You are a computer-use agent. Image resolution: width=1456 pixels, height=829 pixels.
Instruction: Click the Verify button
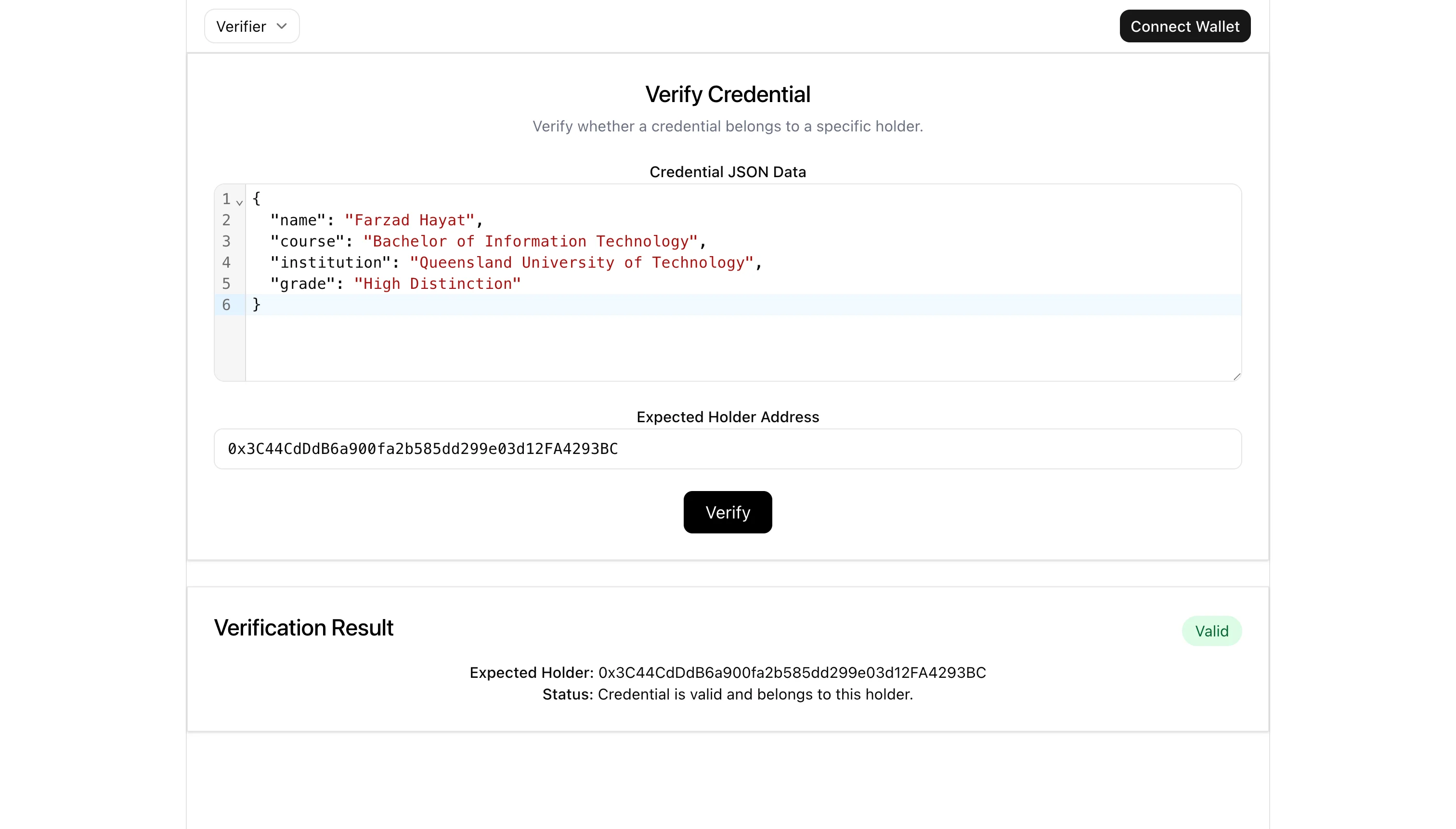727,512
